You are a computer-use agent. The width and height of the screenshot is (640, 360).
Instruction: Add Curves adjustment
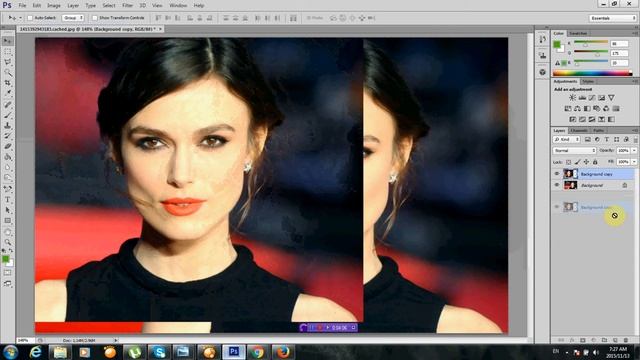(x=592, y=98)
